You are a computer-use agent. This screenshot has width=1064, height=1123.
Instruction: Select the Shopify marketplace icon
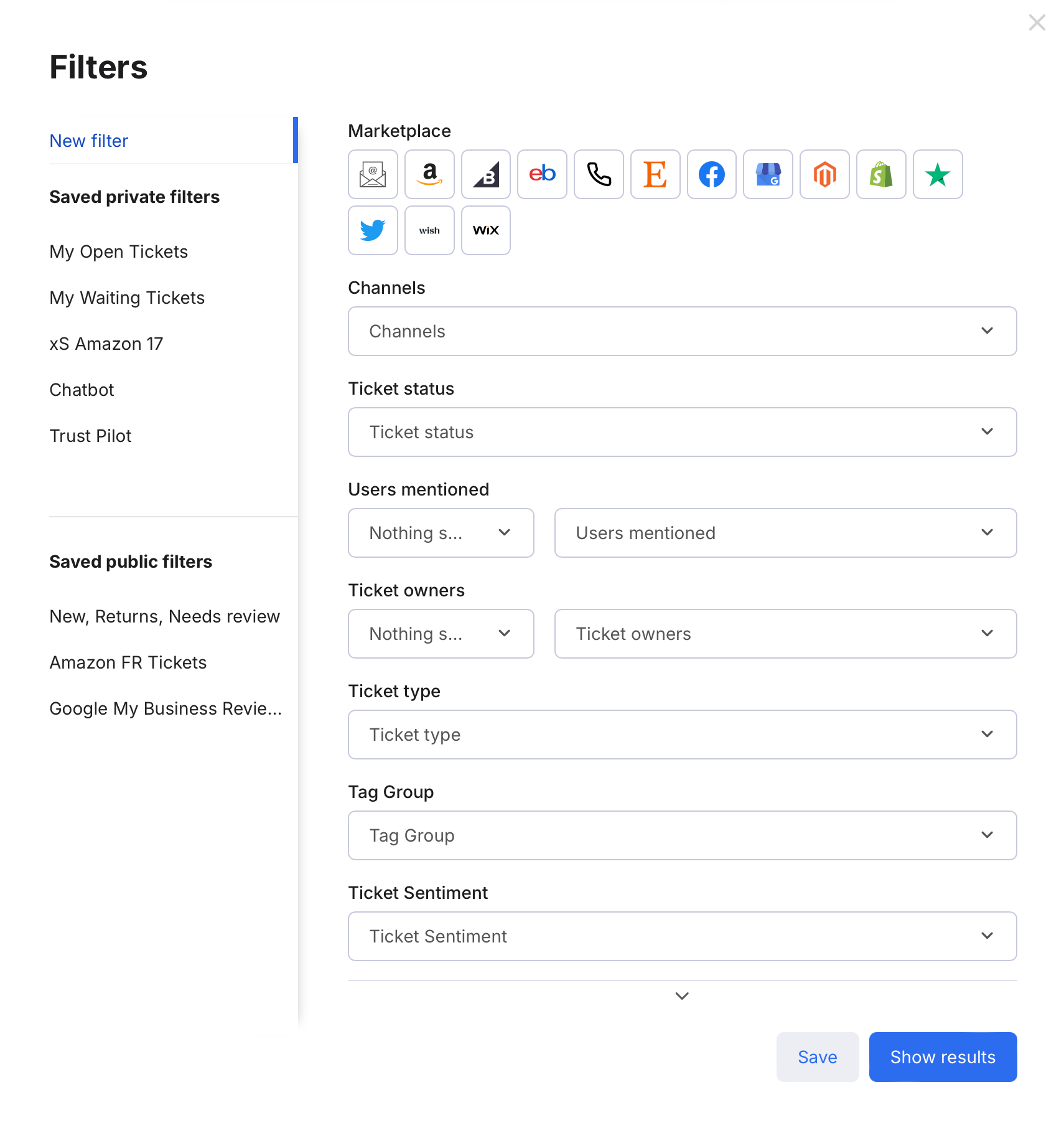(x=881, y=174)
